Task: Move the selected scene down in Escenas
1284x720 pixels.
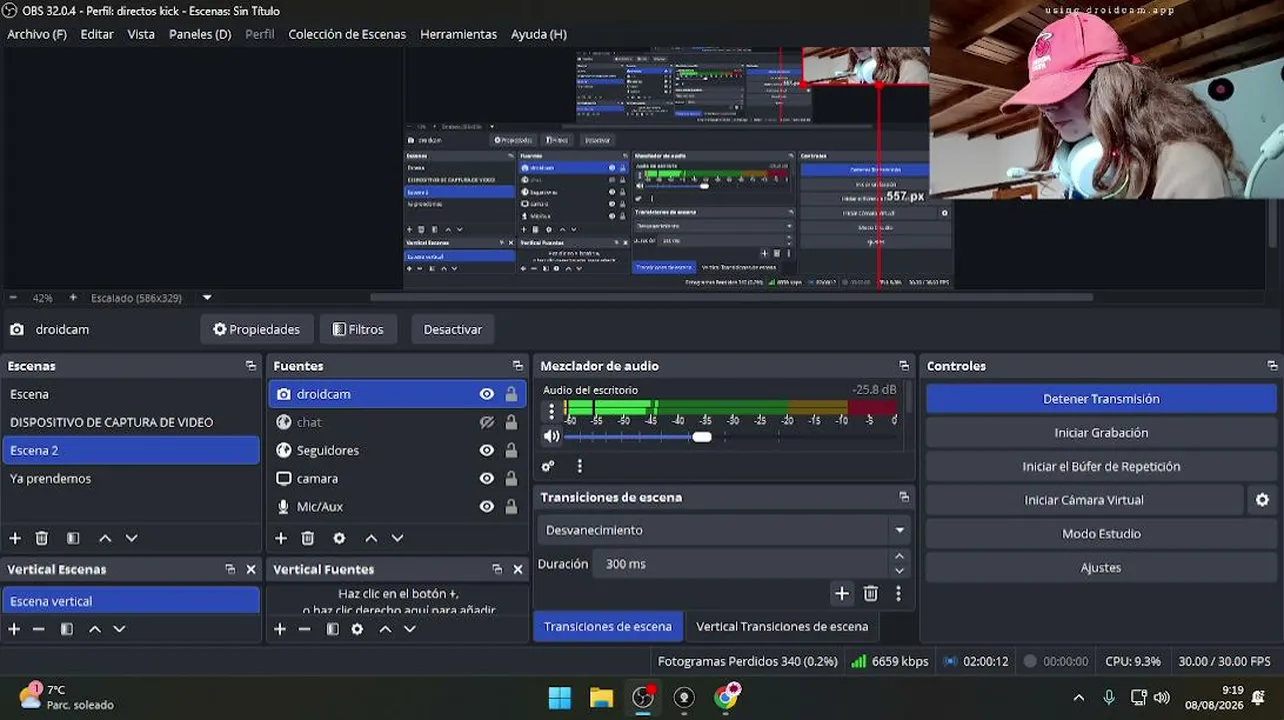Action: [131, 538]
